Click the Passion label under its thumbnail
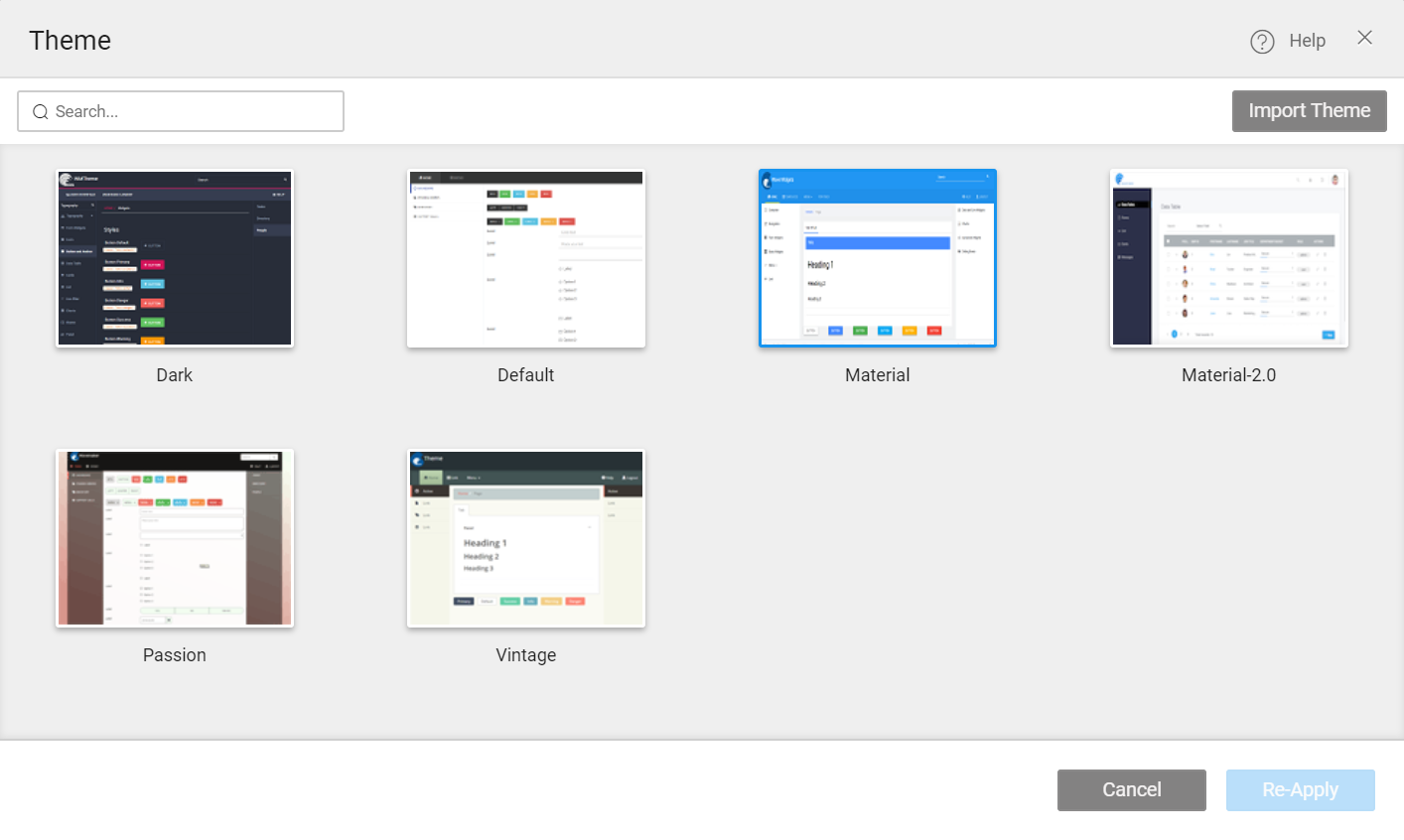1404x840 pixels. (x=174, y=654)
